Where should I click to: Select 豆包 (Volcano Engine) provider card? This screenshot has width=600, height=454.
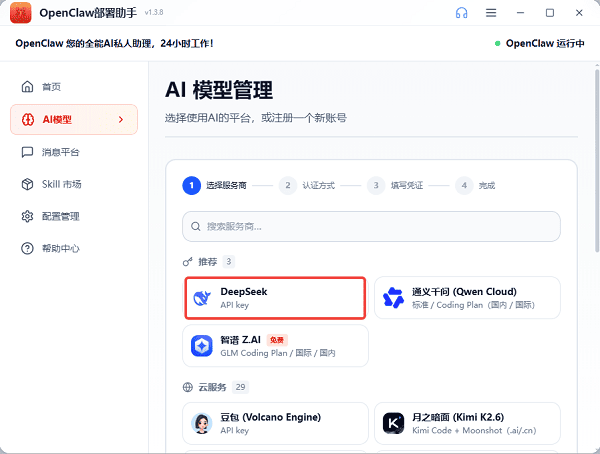(275, 423)
